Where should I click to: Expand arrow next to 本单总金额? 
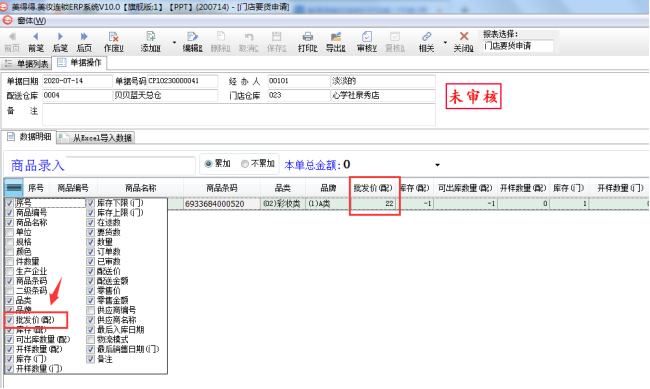coord(437,165)
